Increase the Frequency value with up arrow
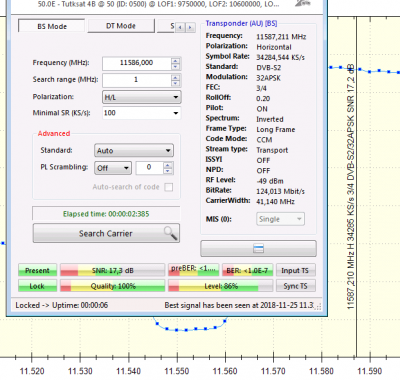Viewport: 400px width, 380px height. (175, 61)
